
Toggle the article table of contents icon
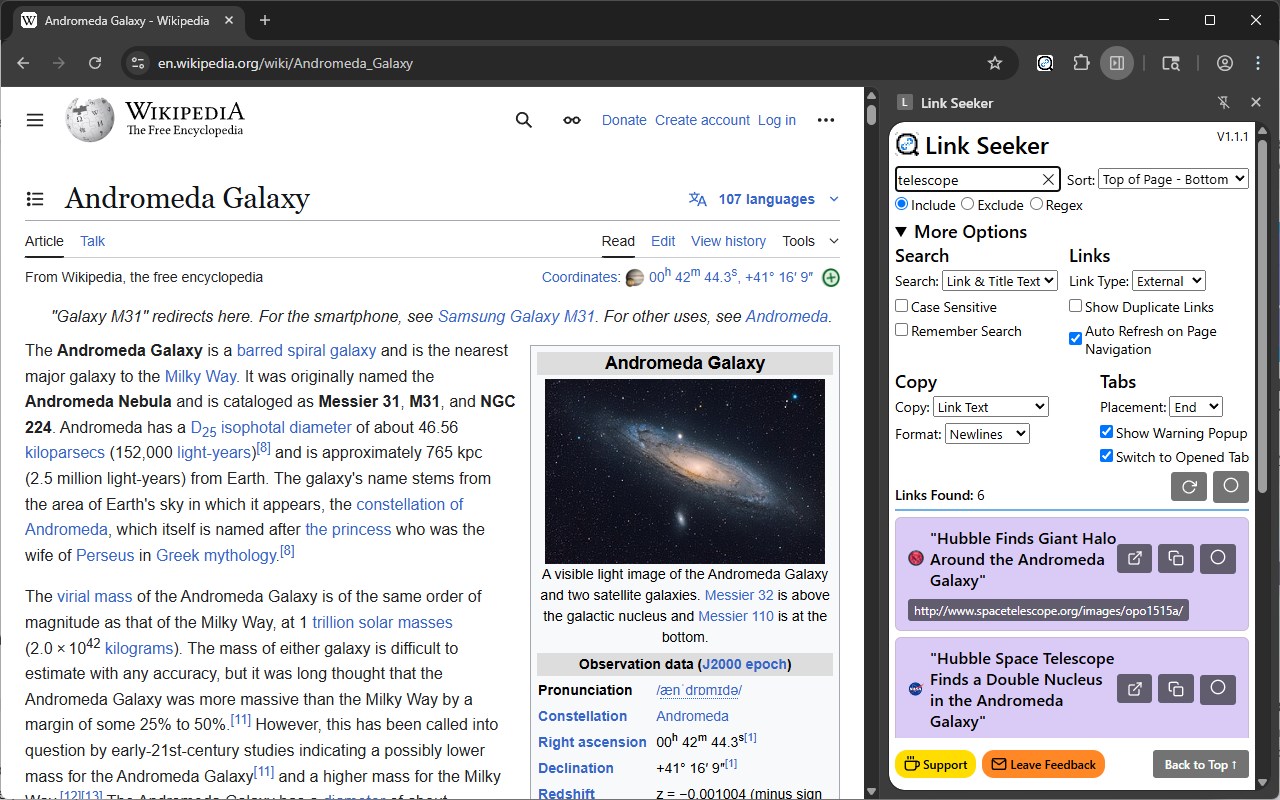pyautogui.click(x=35, y=199)
